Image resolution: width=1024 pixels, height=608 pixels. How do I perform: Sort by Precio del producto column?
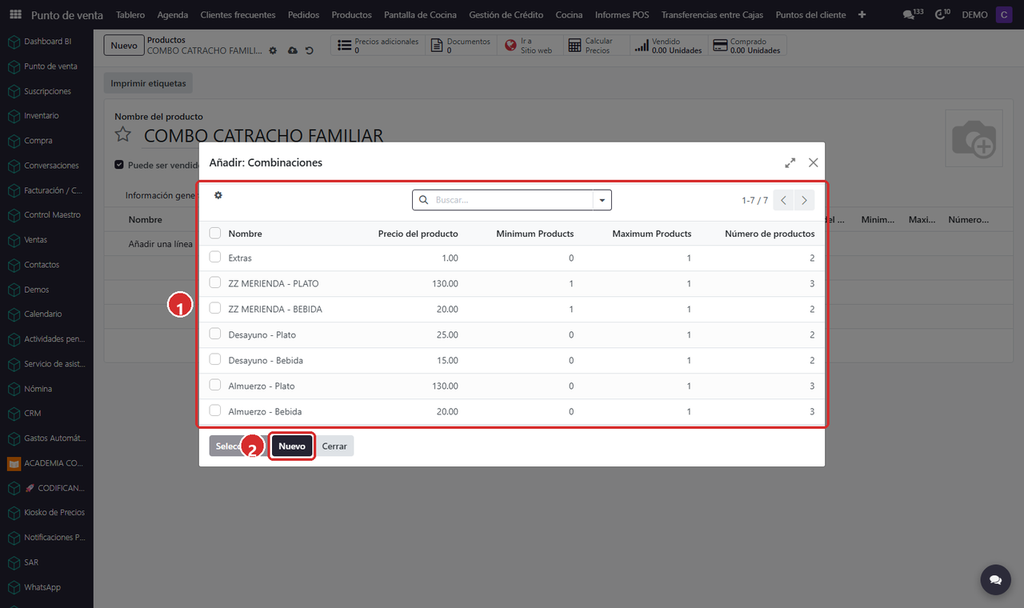(x=418, y=234)
